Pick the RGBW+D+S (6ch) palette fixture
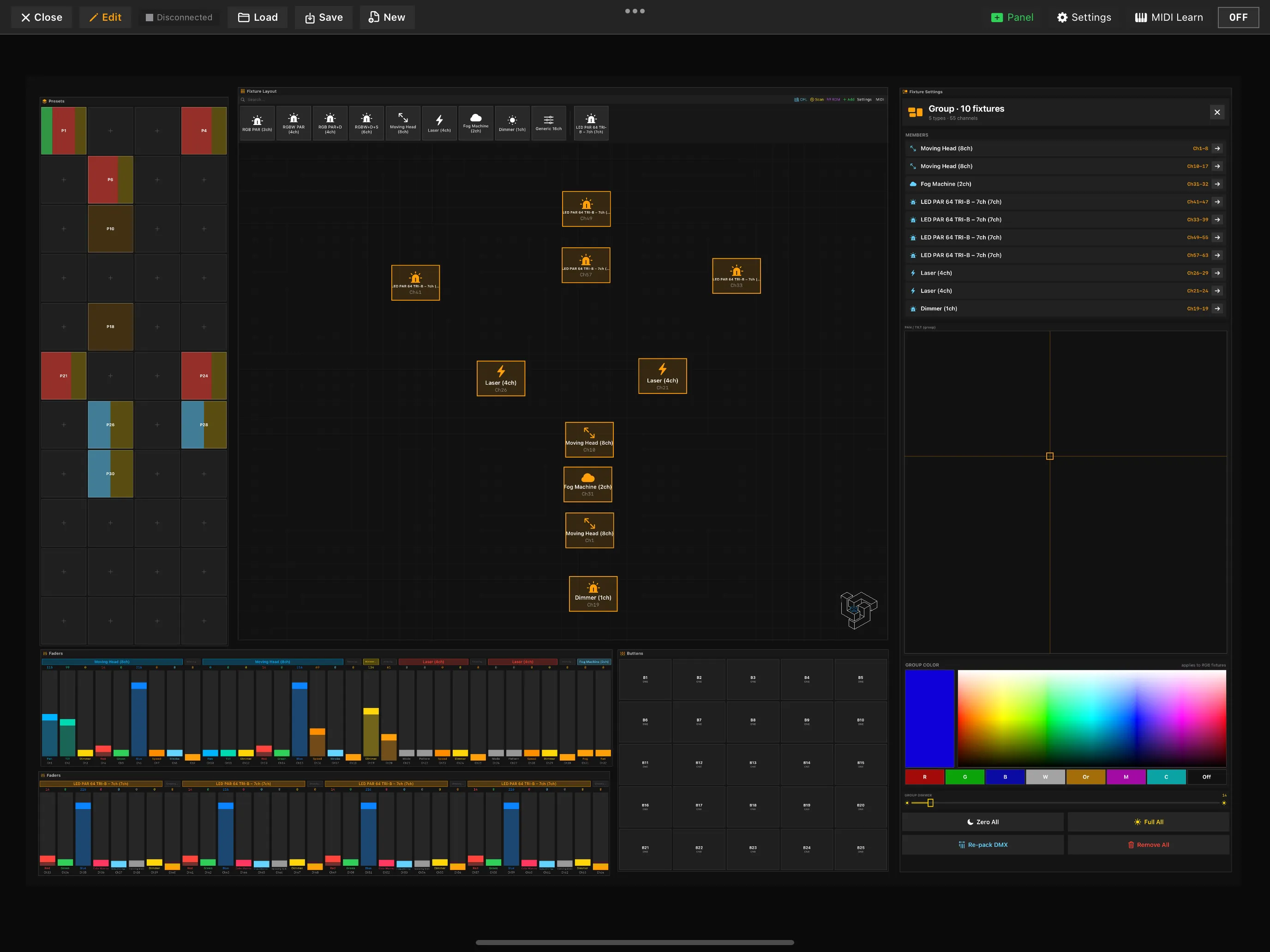This screenshot has height=952, width=1270. click(x=366, y=123)
